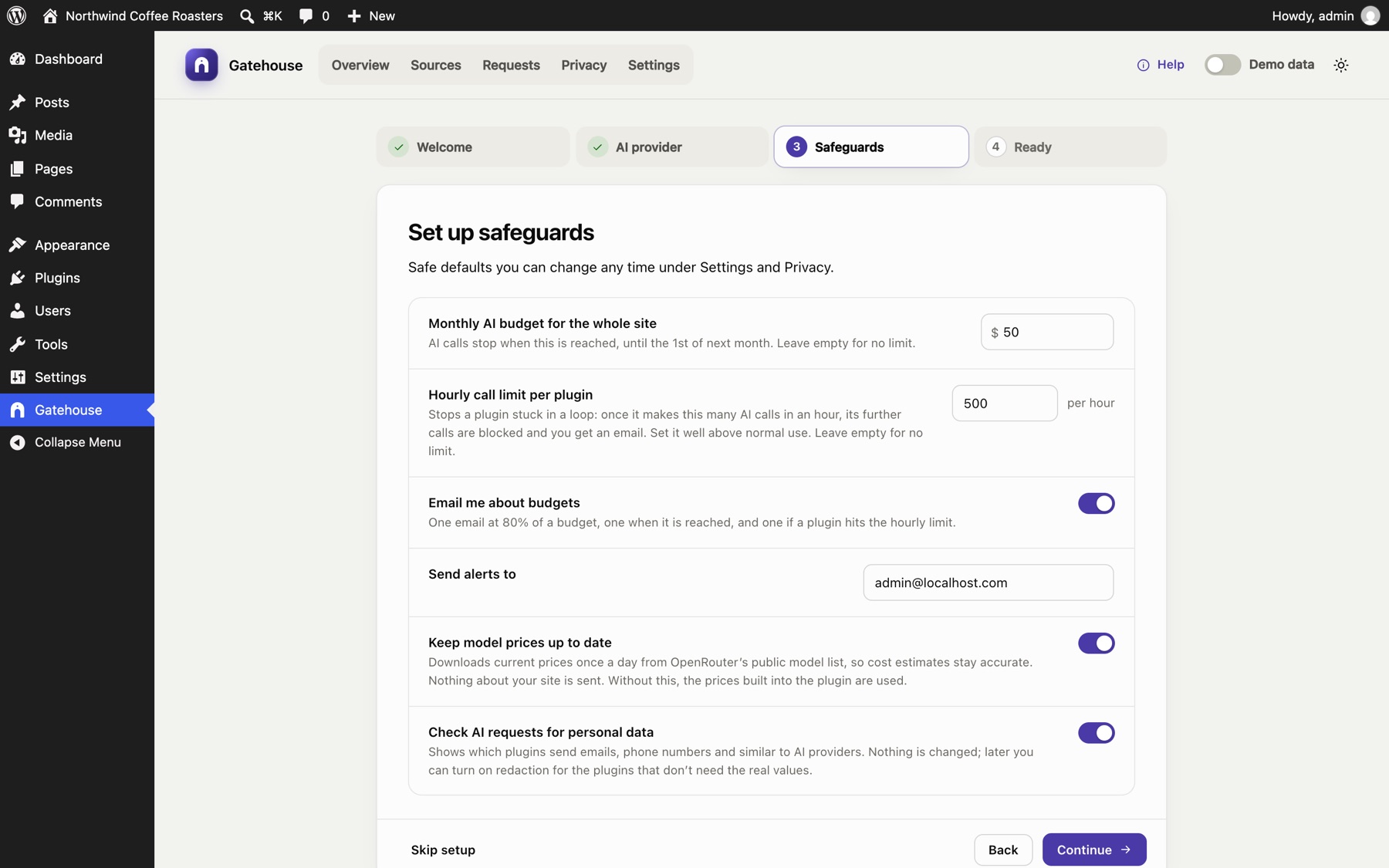Select Gatehouse in the WordPress sidebar
This screenshot has width=1389, height=868.
[x=77, y=410]
